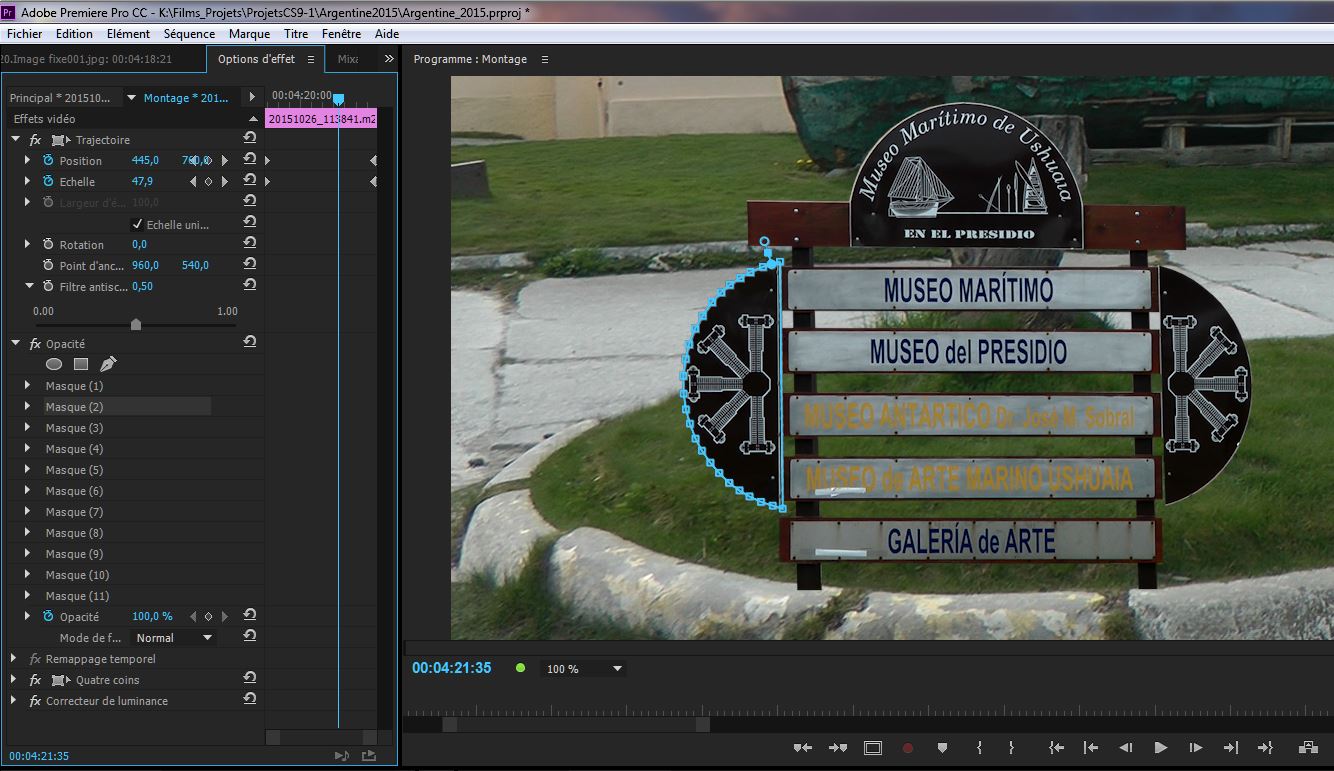The height and width of the screenshot is (771, 1334).
Task: Click the Mark Out brace icon
Action: tap(1011, 747)
